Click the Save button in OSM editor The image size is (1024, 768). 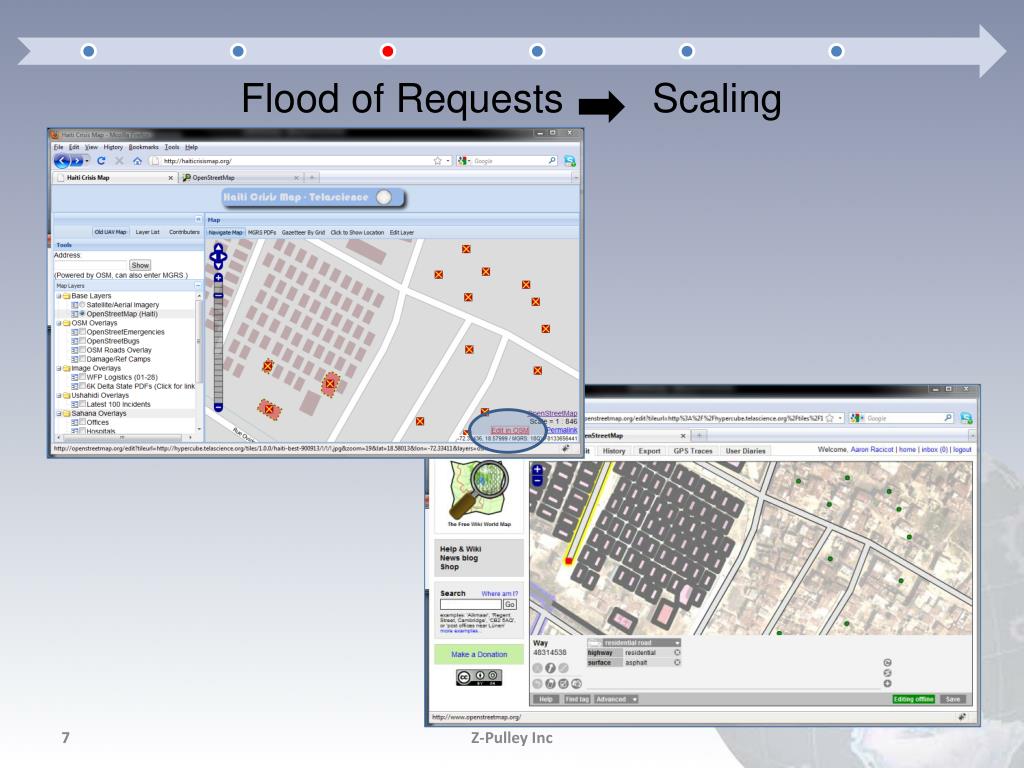[x=953, y=699]
